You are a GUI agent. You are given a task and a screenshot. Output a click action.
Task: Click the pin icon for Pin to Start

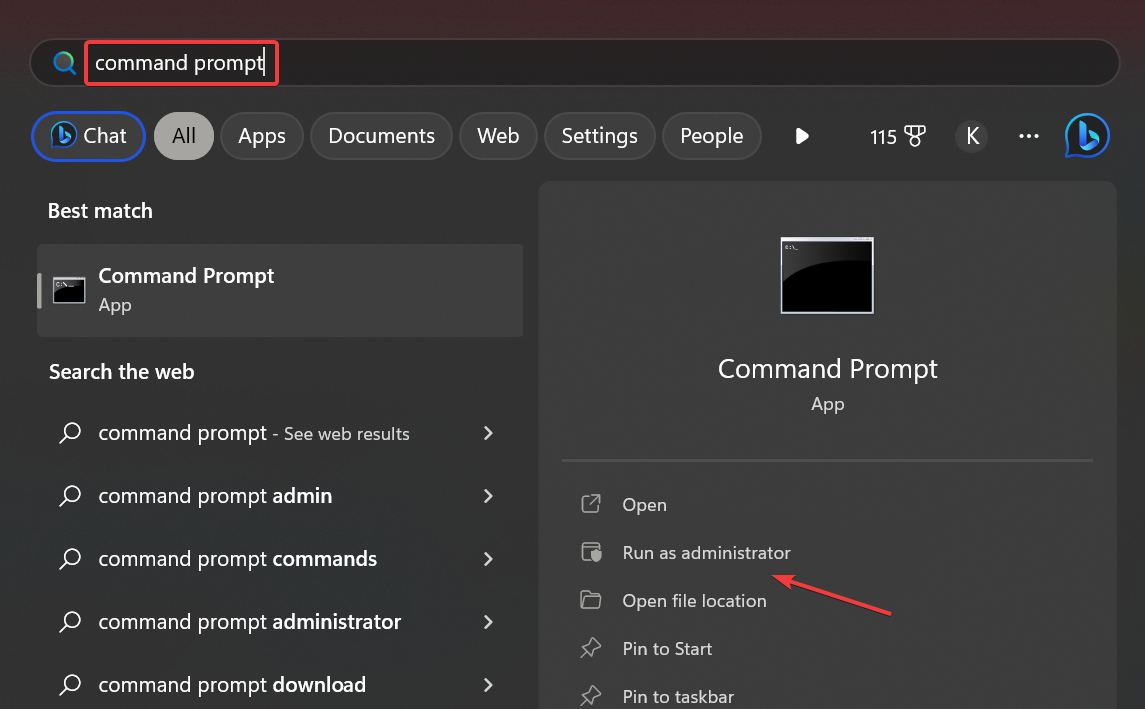[x=591, y=648]
